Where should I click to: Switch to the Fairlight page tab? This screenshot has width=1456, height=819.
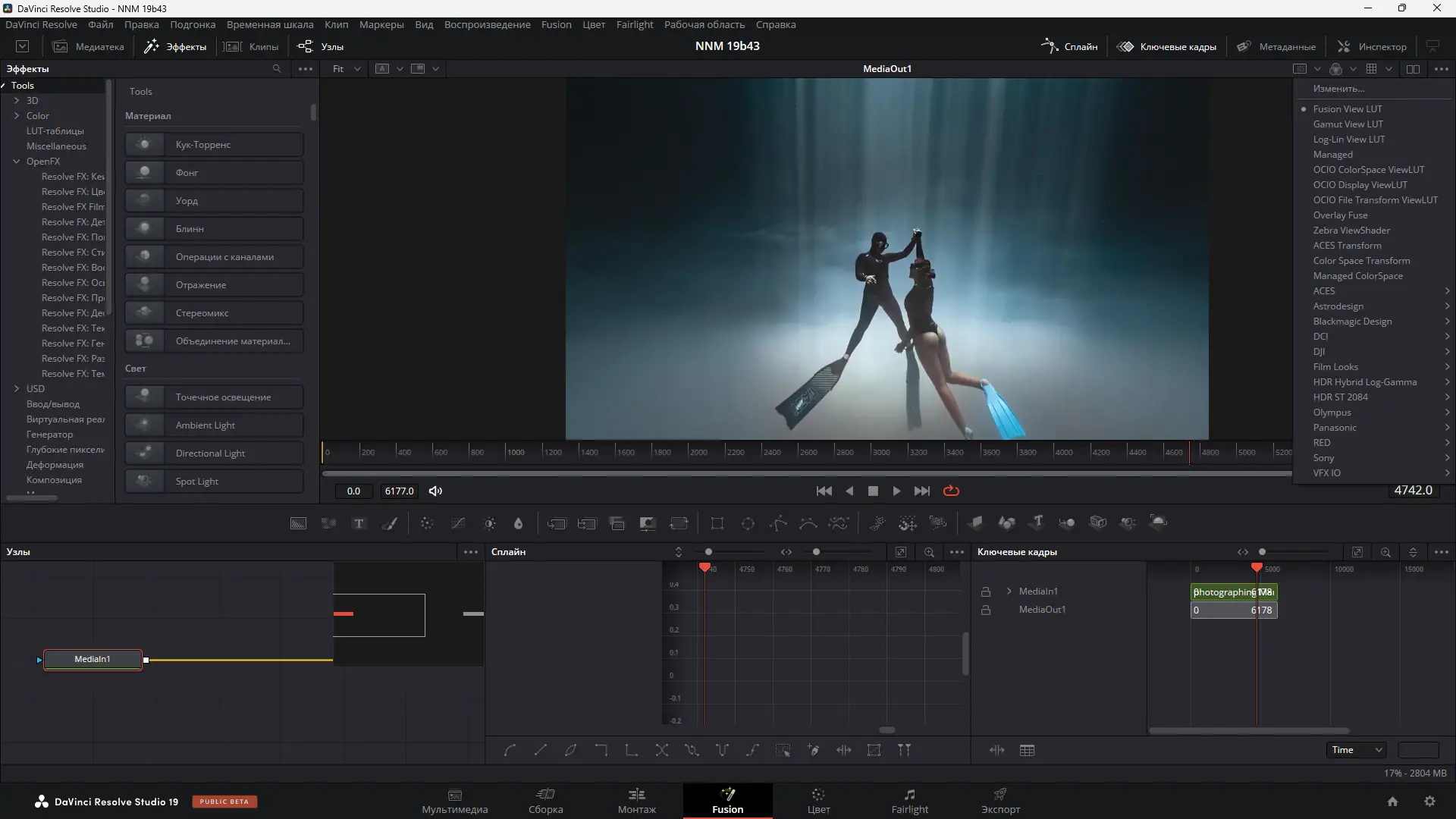(909, 800)
